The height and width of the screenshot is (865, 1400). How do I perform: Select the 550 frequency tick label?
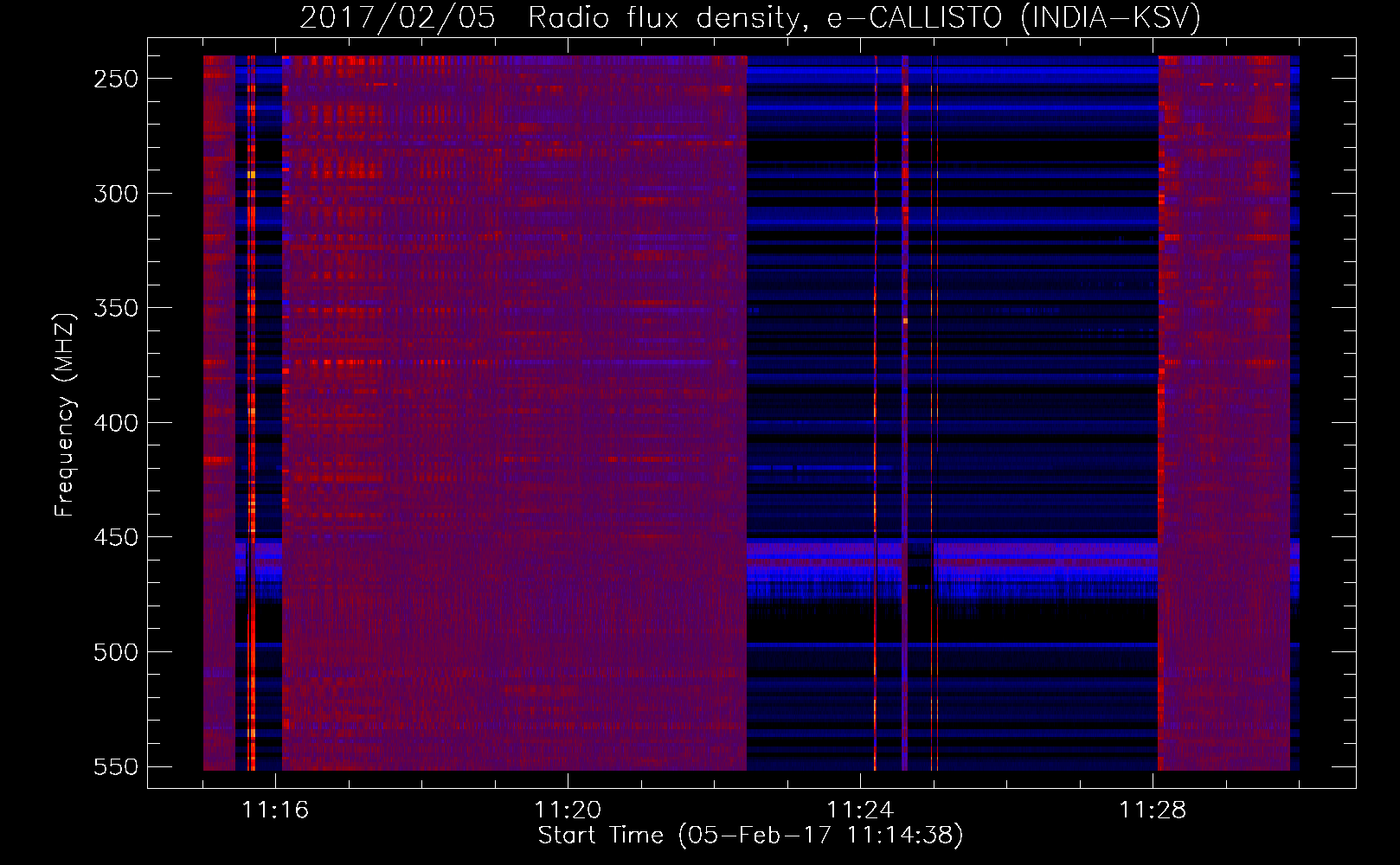116,766
